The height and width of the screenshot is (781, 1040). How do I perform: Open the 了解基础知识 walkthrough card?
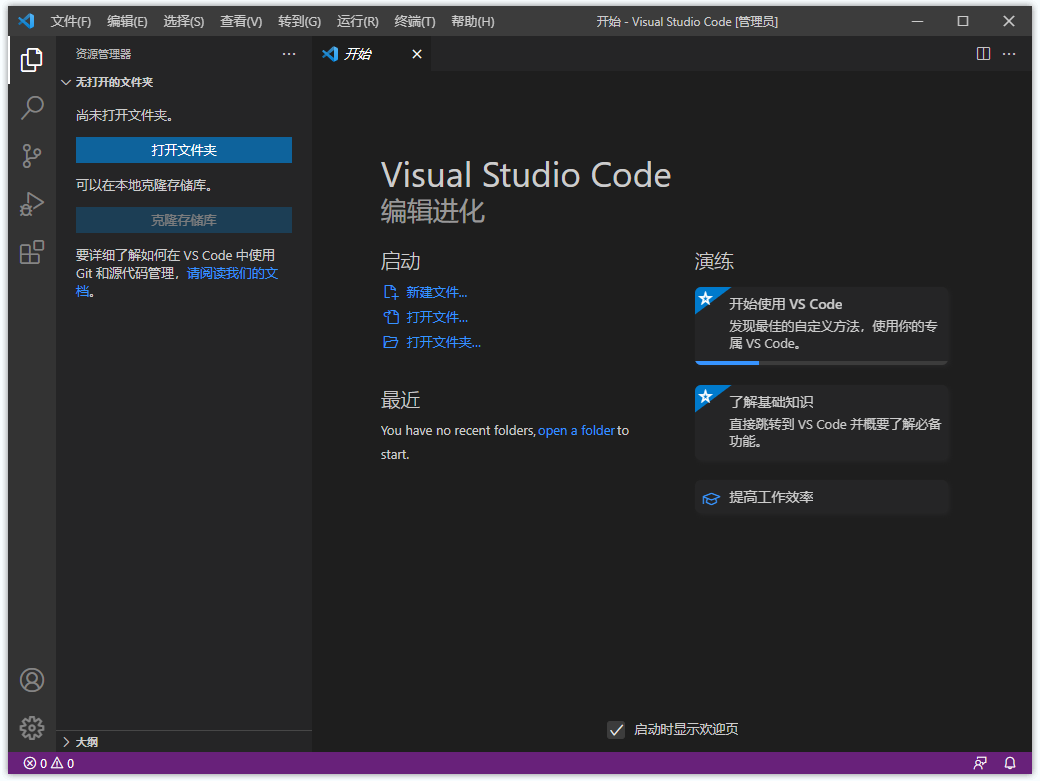pos(821,422)
